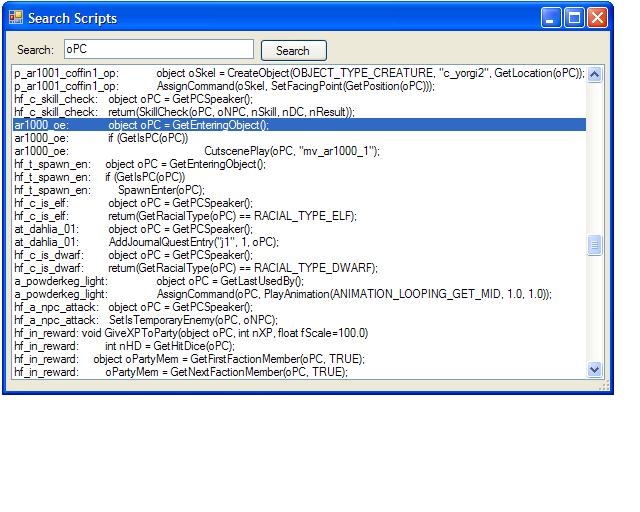Click the Search button
The width and height of the screenshot is (640, 512).
click(293, 50)
